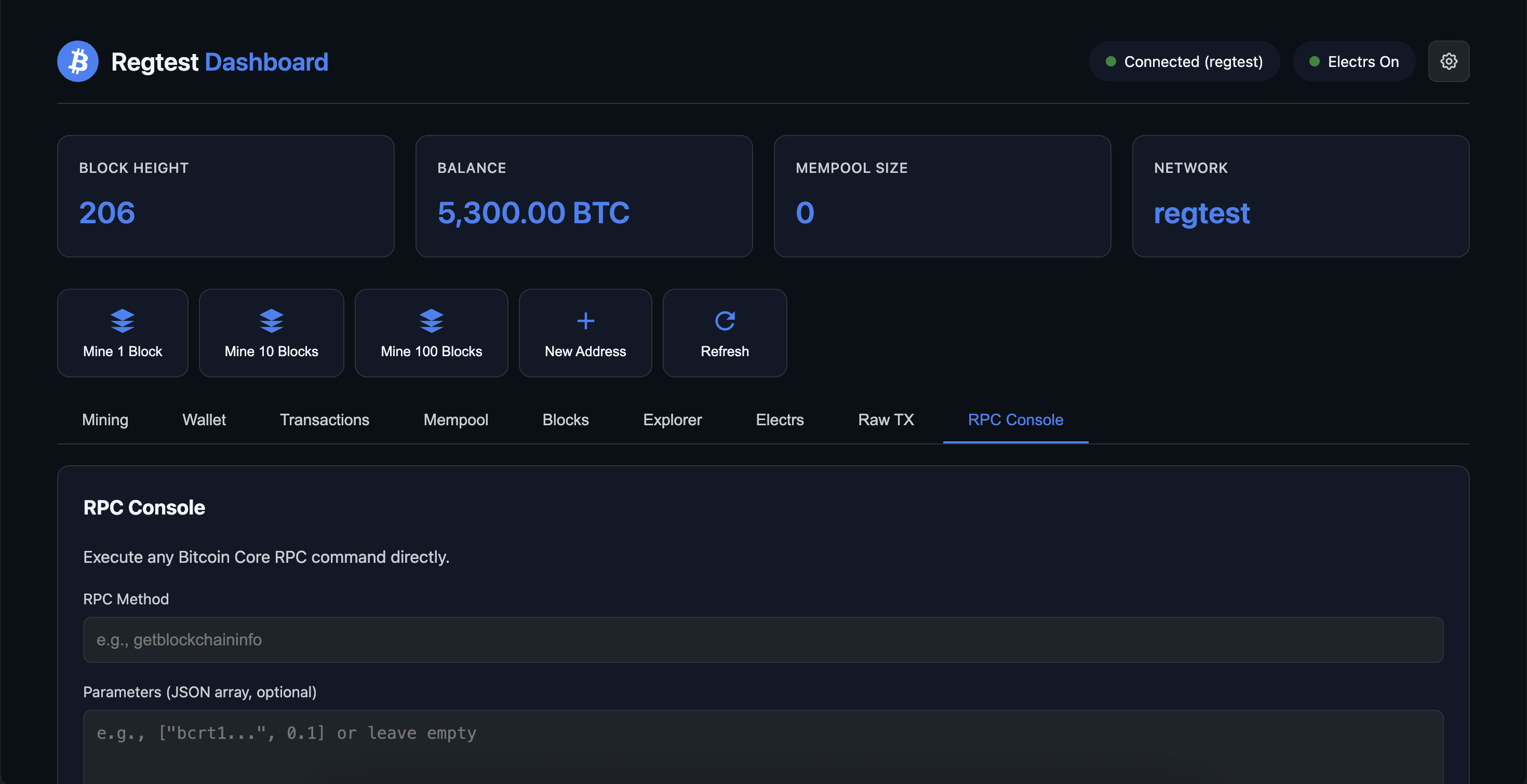This screenshot has height=784, width=1527.
Task: Click the Mine 10 Blocks layers icon
Action: point(271,320)
